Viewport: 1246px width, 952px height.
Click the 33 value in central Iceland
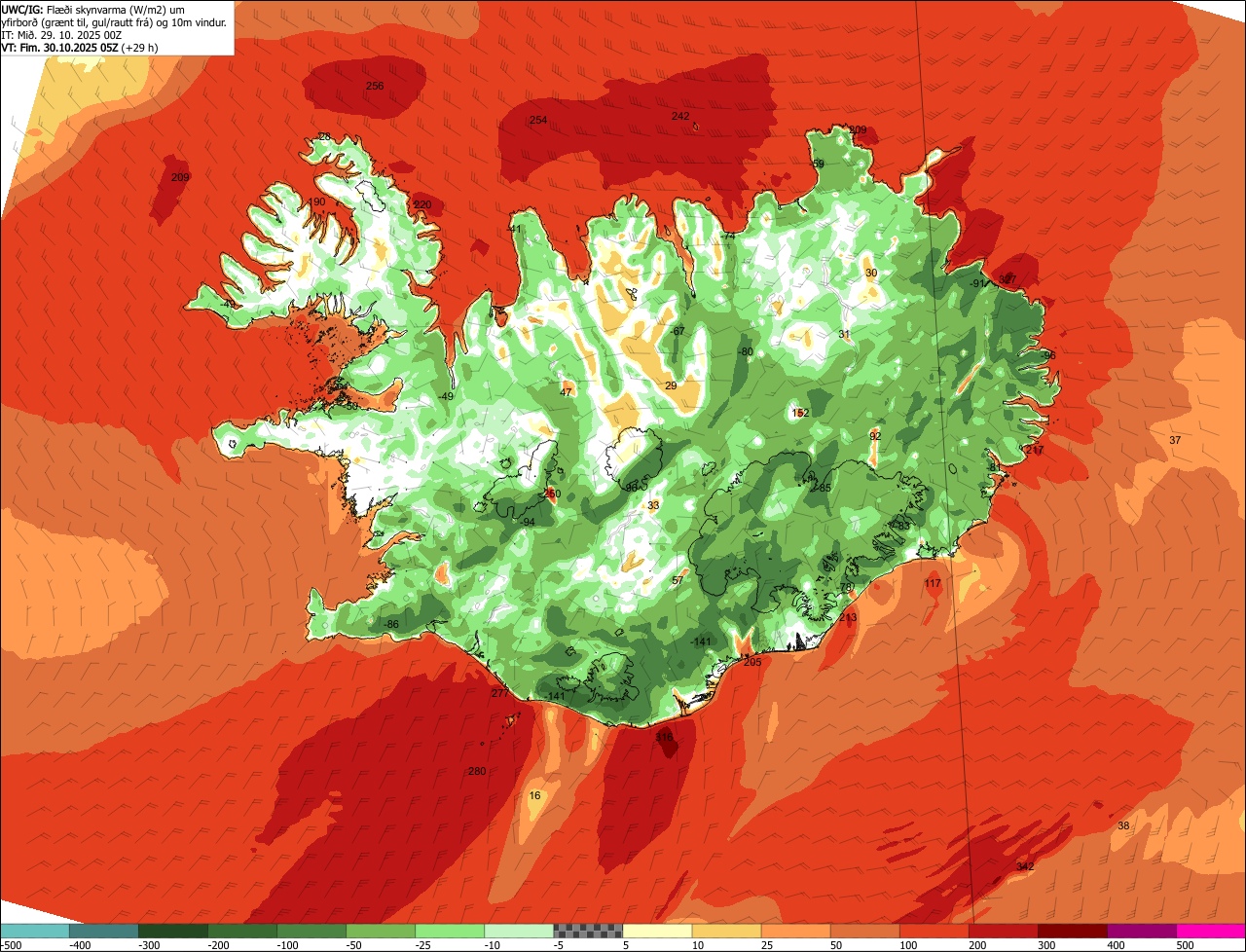(x=653, y=505)
